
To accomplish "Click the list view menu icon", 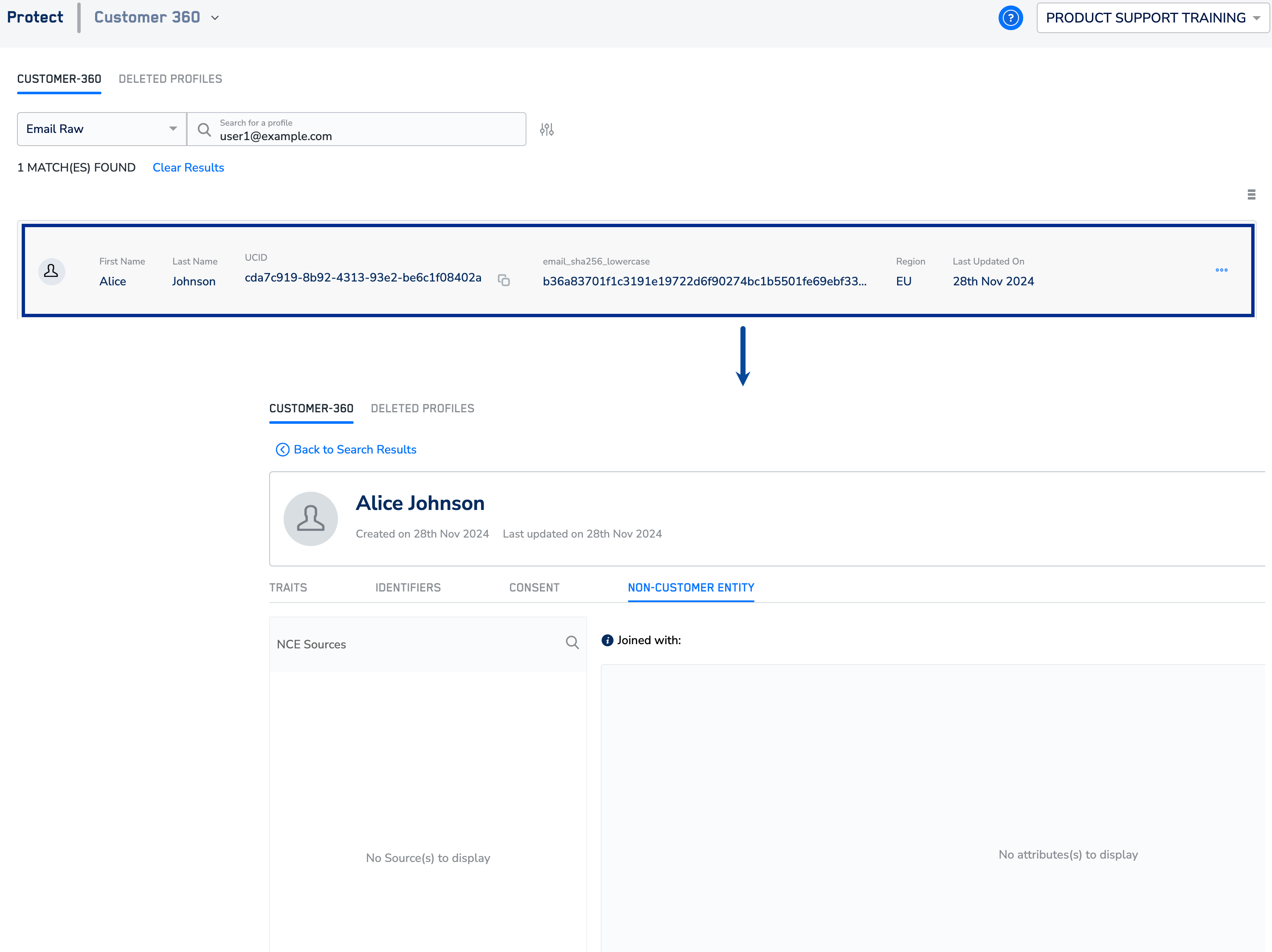I will [x=1251, y=194].
